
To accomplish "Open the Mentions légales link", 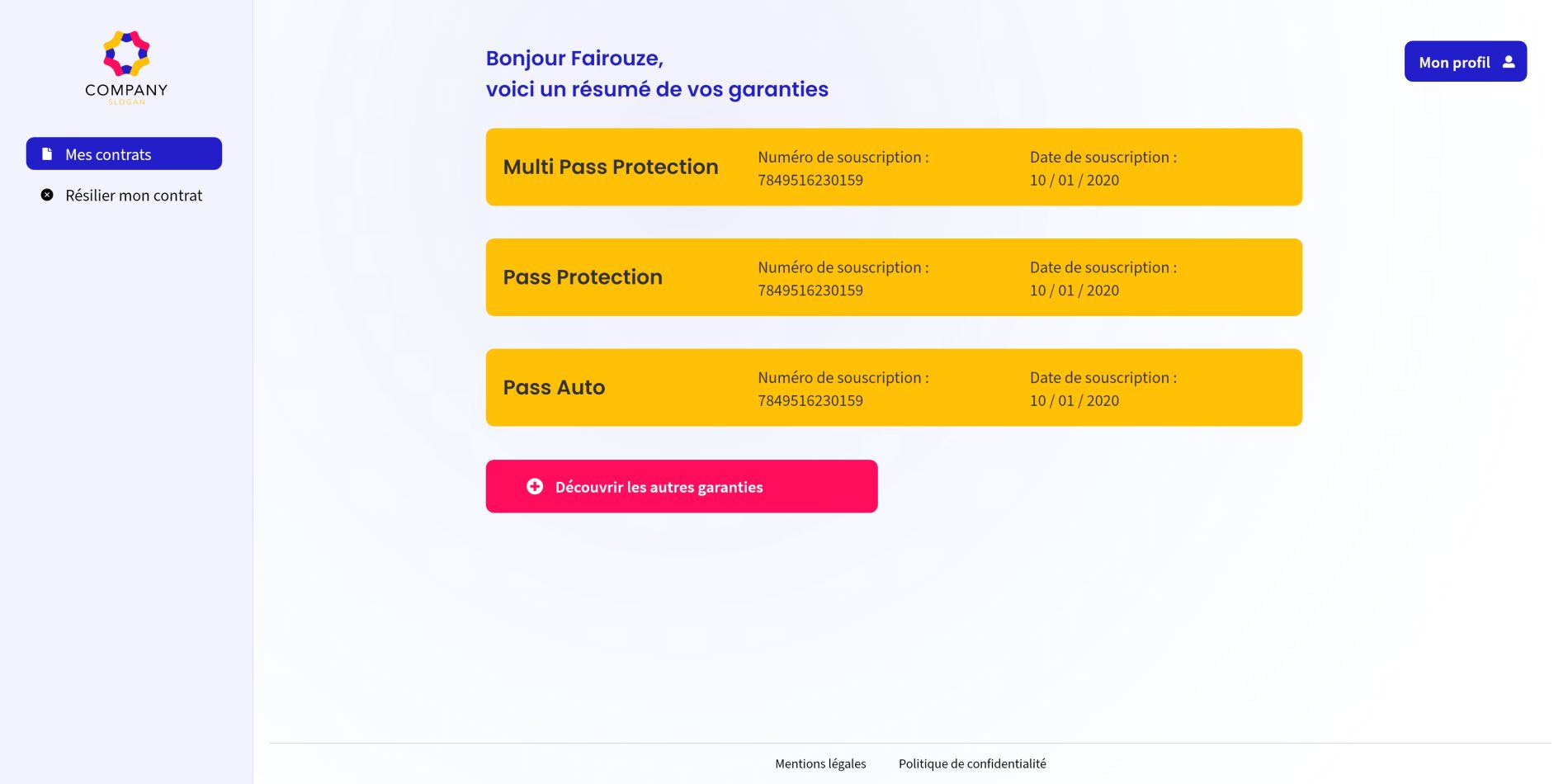I will pos(820,764).
